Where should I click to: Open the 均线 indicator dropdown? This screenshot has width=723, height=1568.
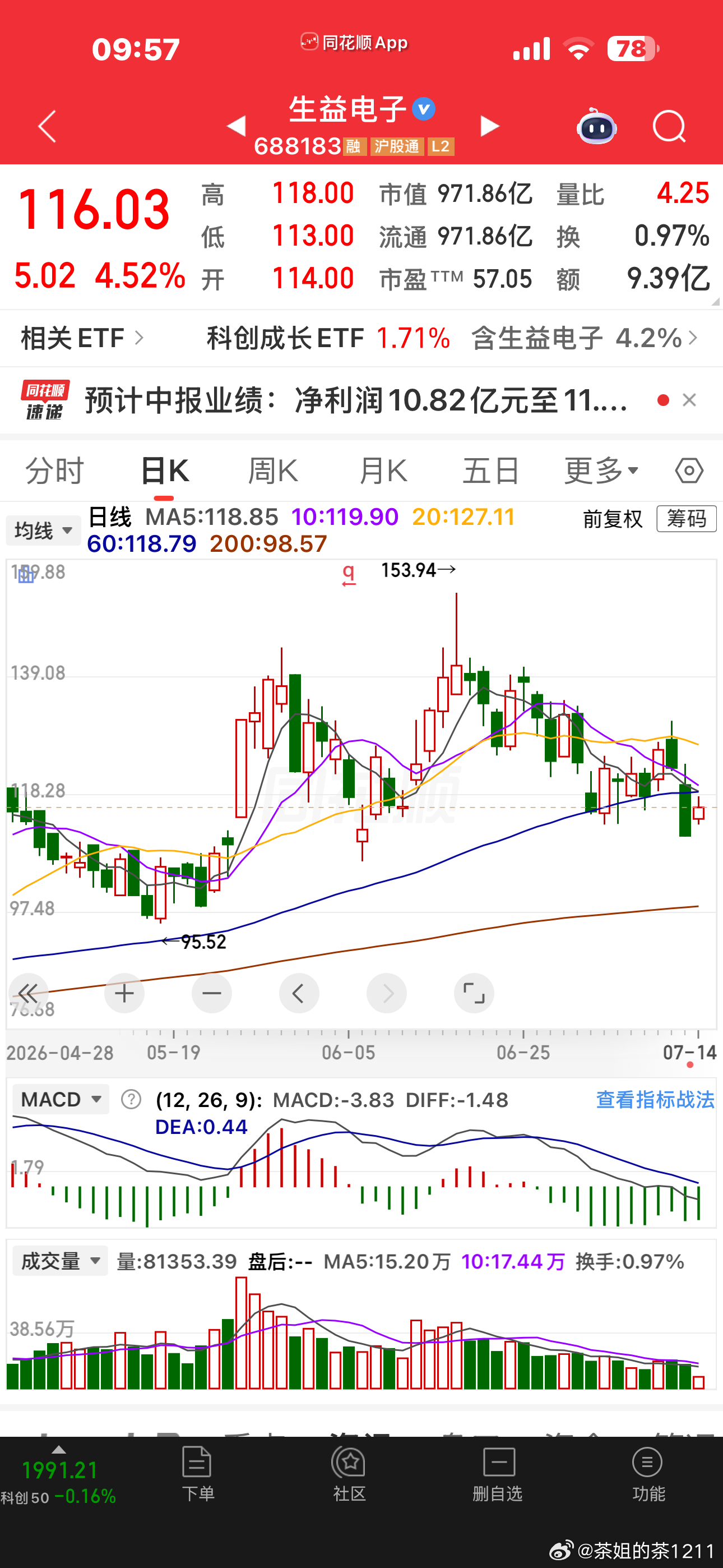[x=43, y=530]
